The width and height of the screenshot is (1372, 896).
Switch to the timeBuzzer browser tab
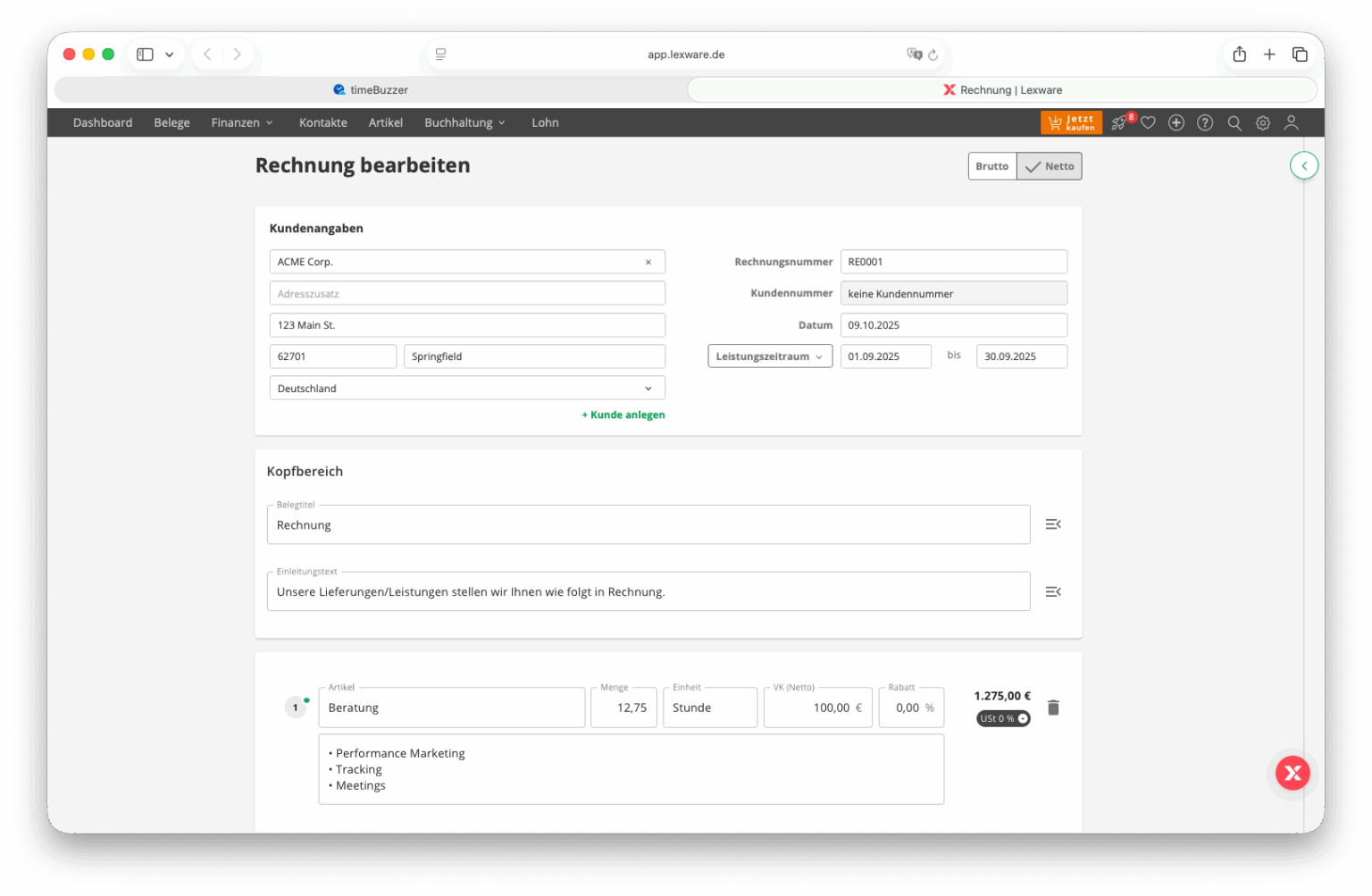point(371,90)
